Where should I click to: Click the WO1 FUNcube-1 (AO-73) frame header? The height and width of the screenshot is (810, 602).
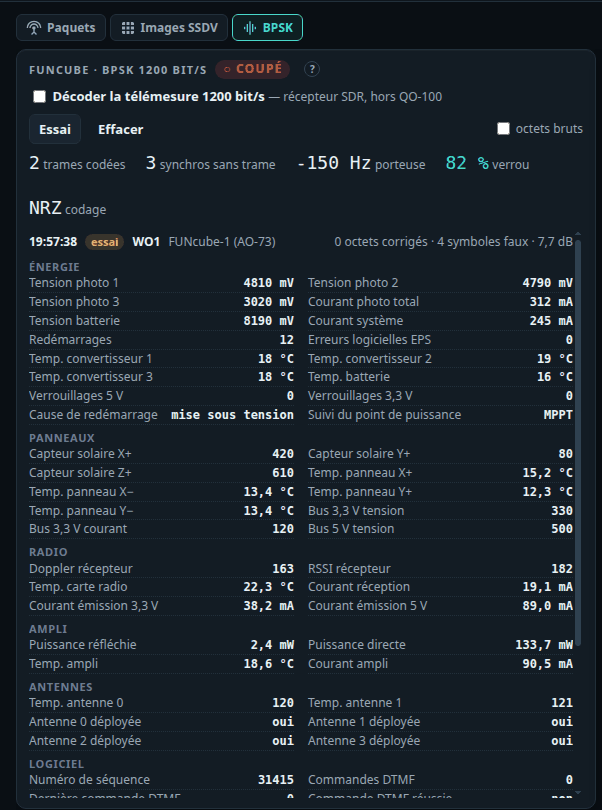click(x=204, y=242)
